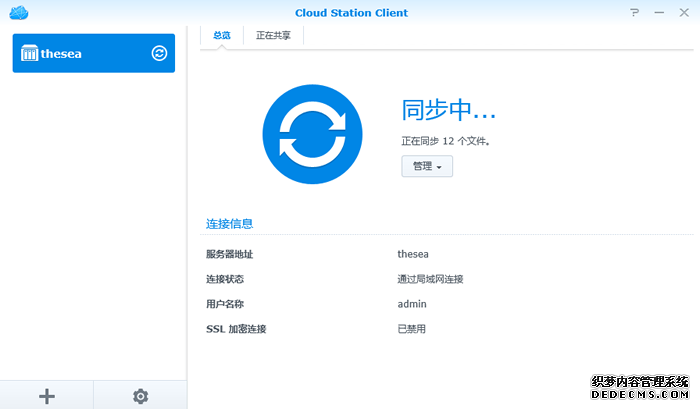Open settings with the gear icon
The height and width of the screenshot is (409, 700).
click(140, 396)
